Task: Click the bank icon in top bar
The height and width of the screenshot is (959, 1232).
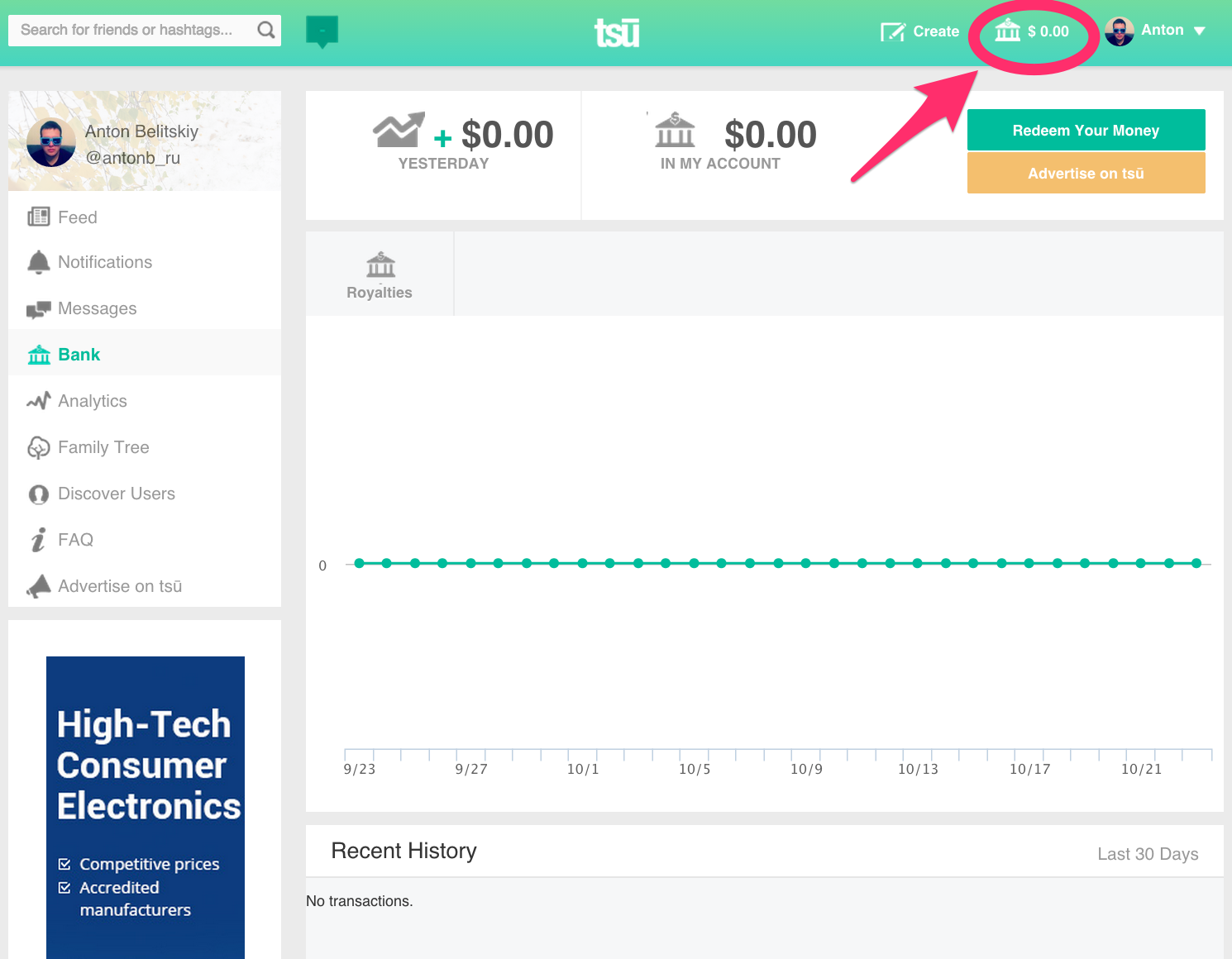Action: (1007, 31)
